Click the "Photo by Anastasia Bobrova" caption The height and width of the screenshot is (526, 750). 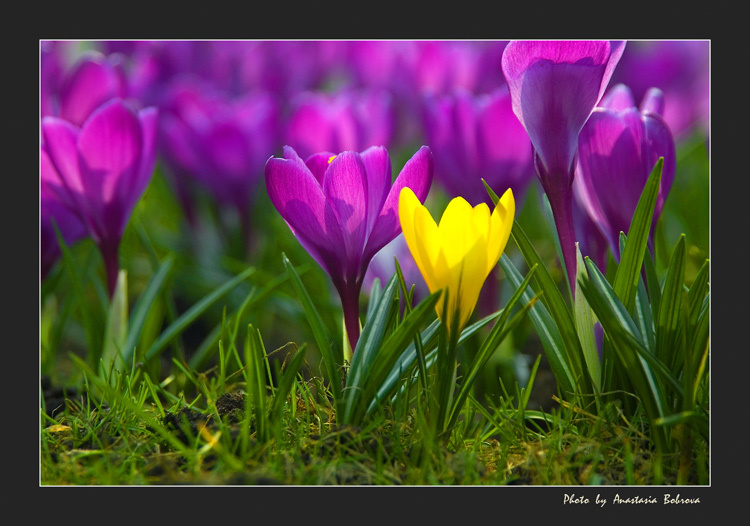pyautogui.click(x=631, y=500)
